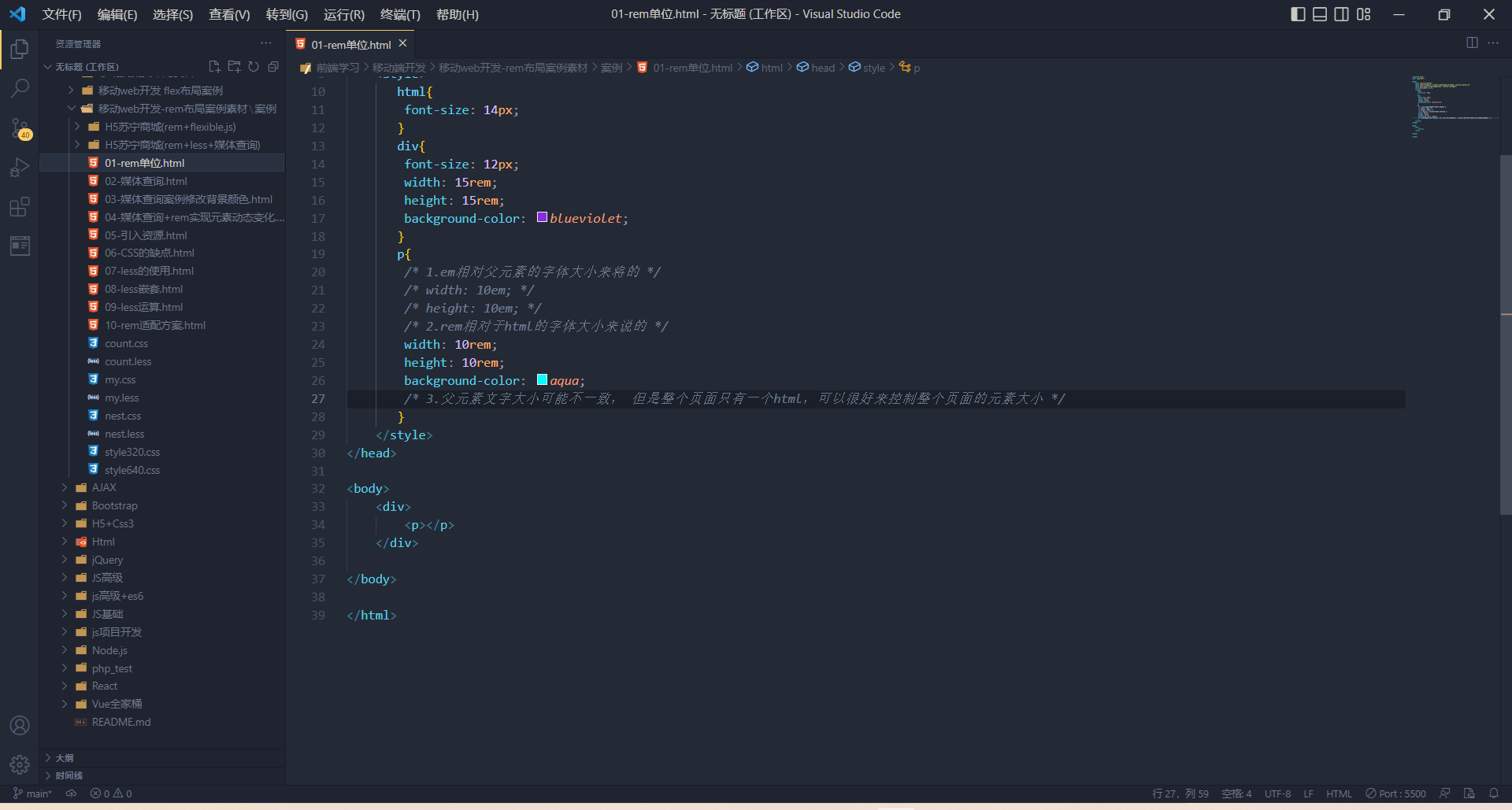Expand the AJAX folder
The height and width of the screenshot is (810, 1512).
click(x=65, y=487)
